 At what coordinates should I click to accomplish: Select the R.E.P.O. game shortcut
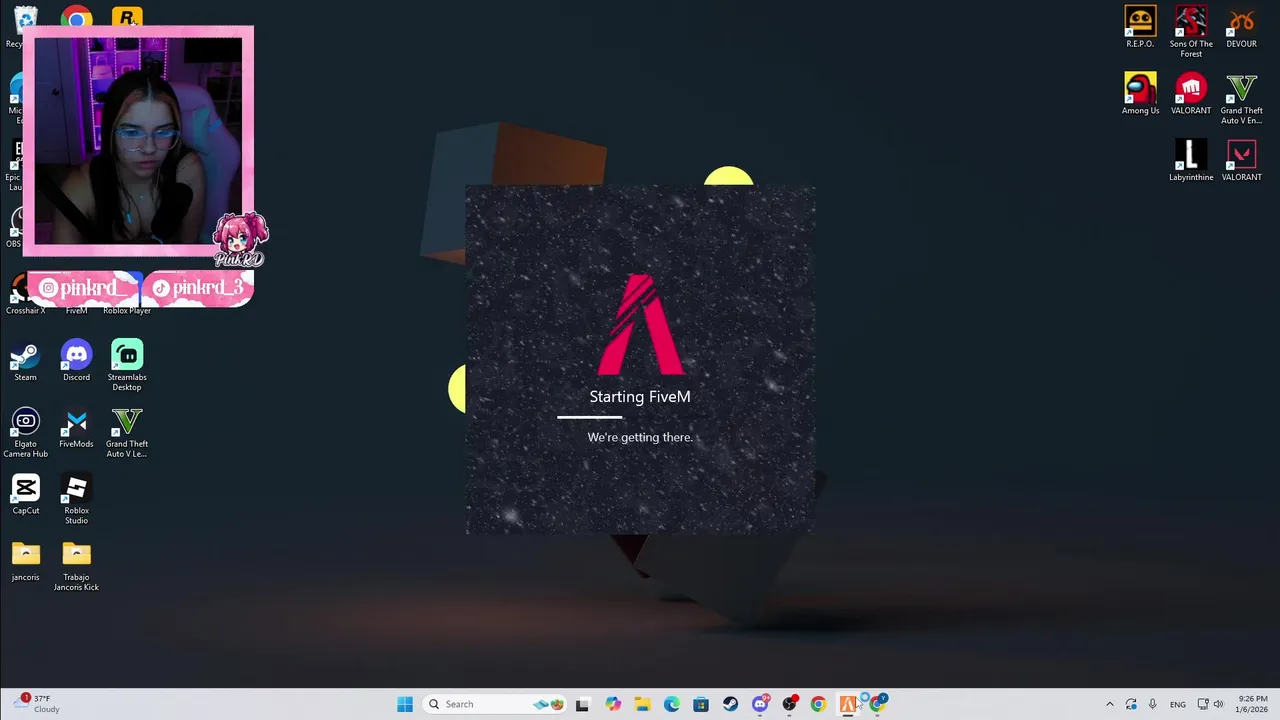click(1140, 28)
